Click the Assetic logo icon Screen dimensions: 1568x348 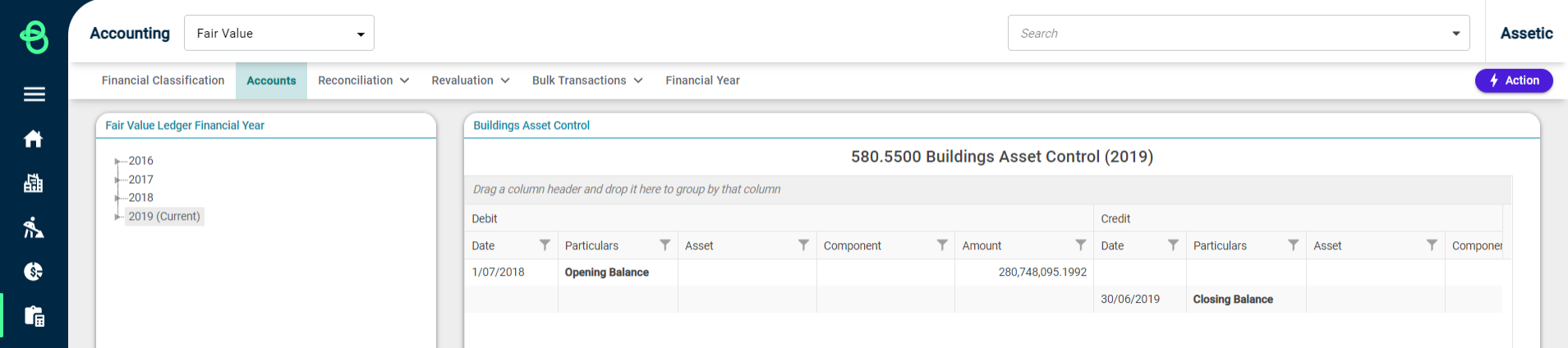coord(34,37)
